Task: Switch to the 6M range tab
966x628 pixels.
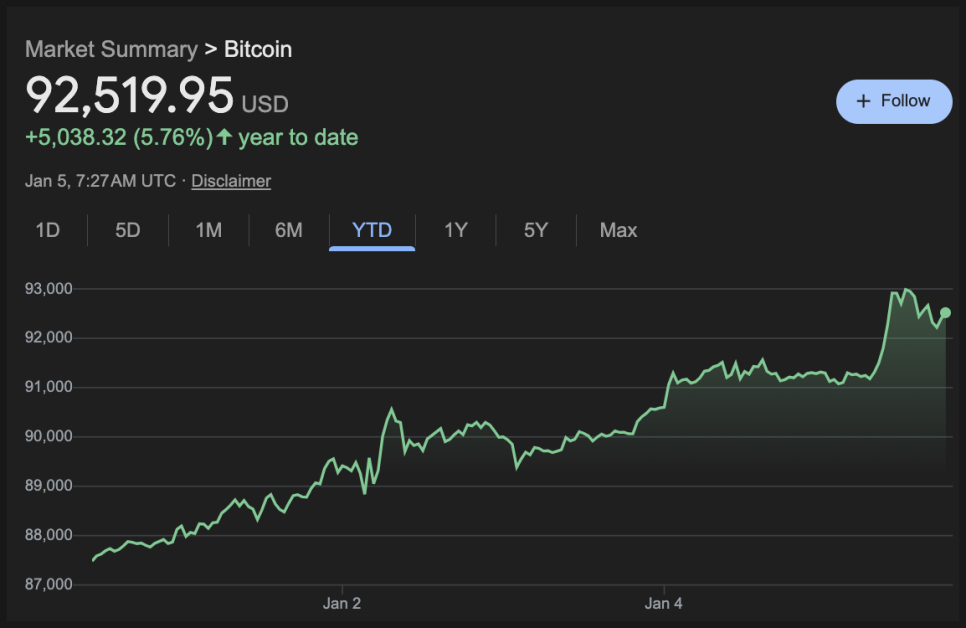Action: pyautogui.click(x=288, y=230)
